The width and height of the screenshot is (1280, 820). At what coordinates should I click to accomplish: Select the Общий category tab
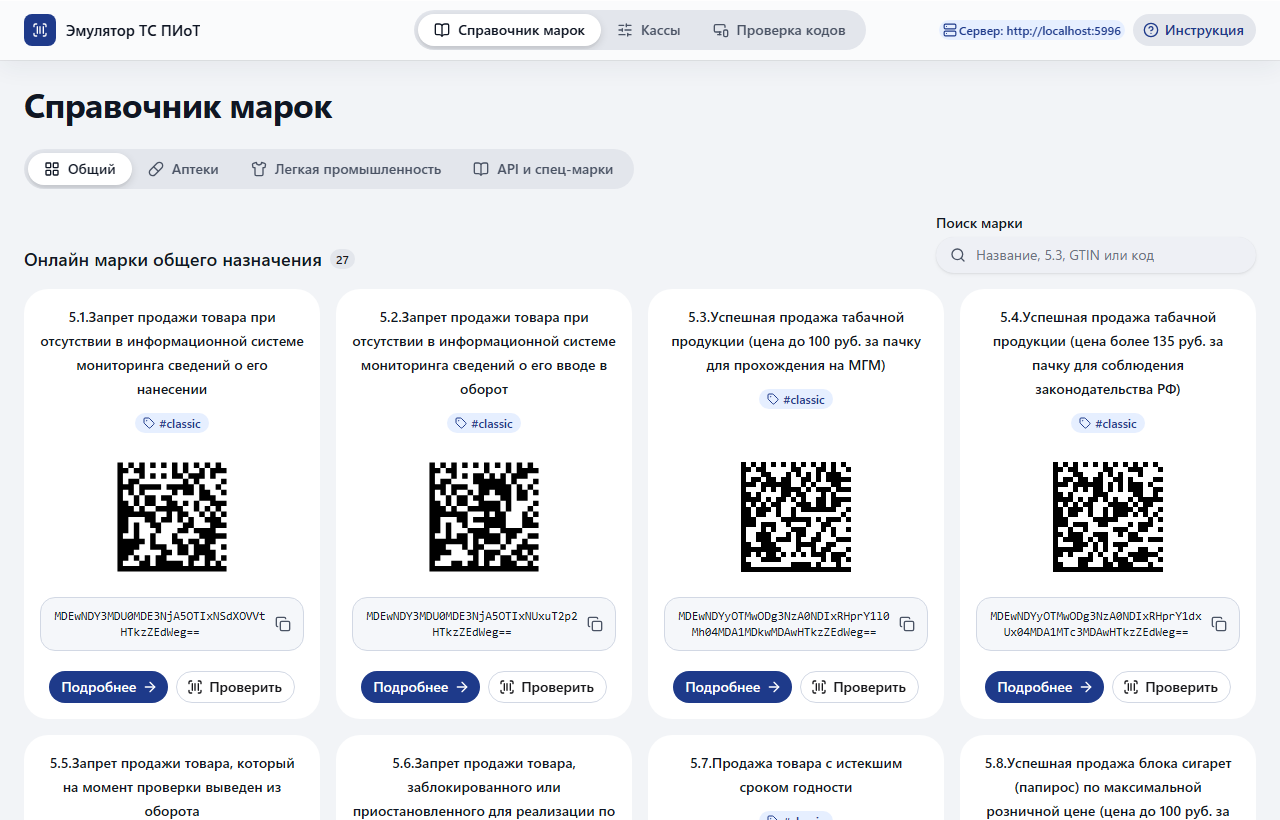coord(80,169)
